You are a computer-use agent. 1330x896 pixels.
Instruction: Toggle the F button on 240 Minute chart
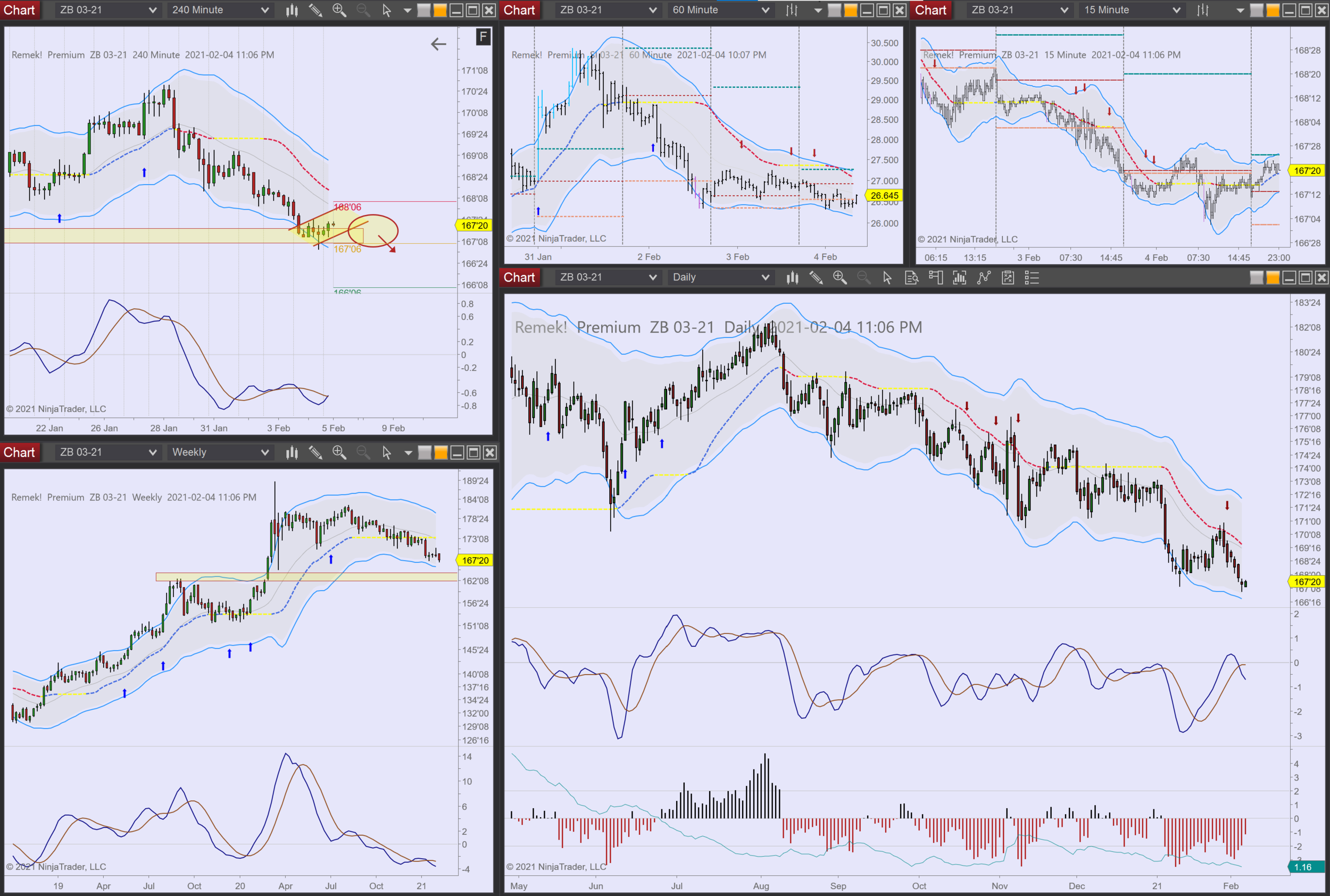tap(484, 37)
